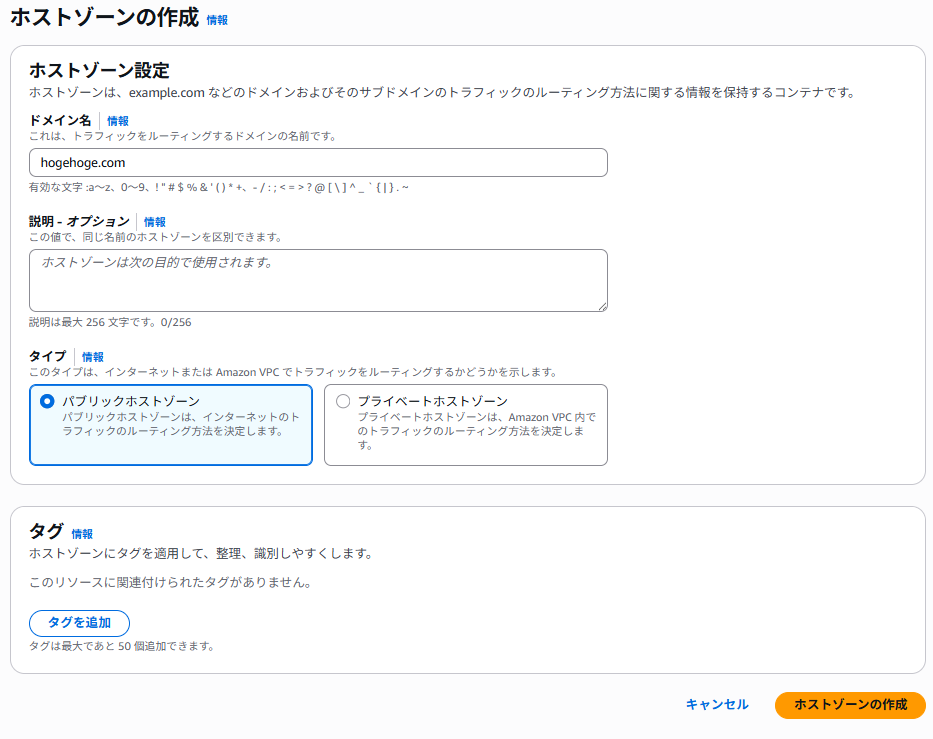
Task: Open 情報 help next to the ドメイン名 label
Action: coord(118,120)
